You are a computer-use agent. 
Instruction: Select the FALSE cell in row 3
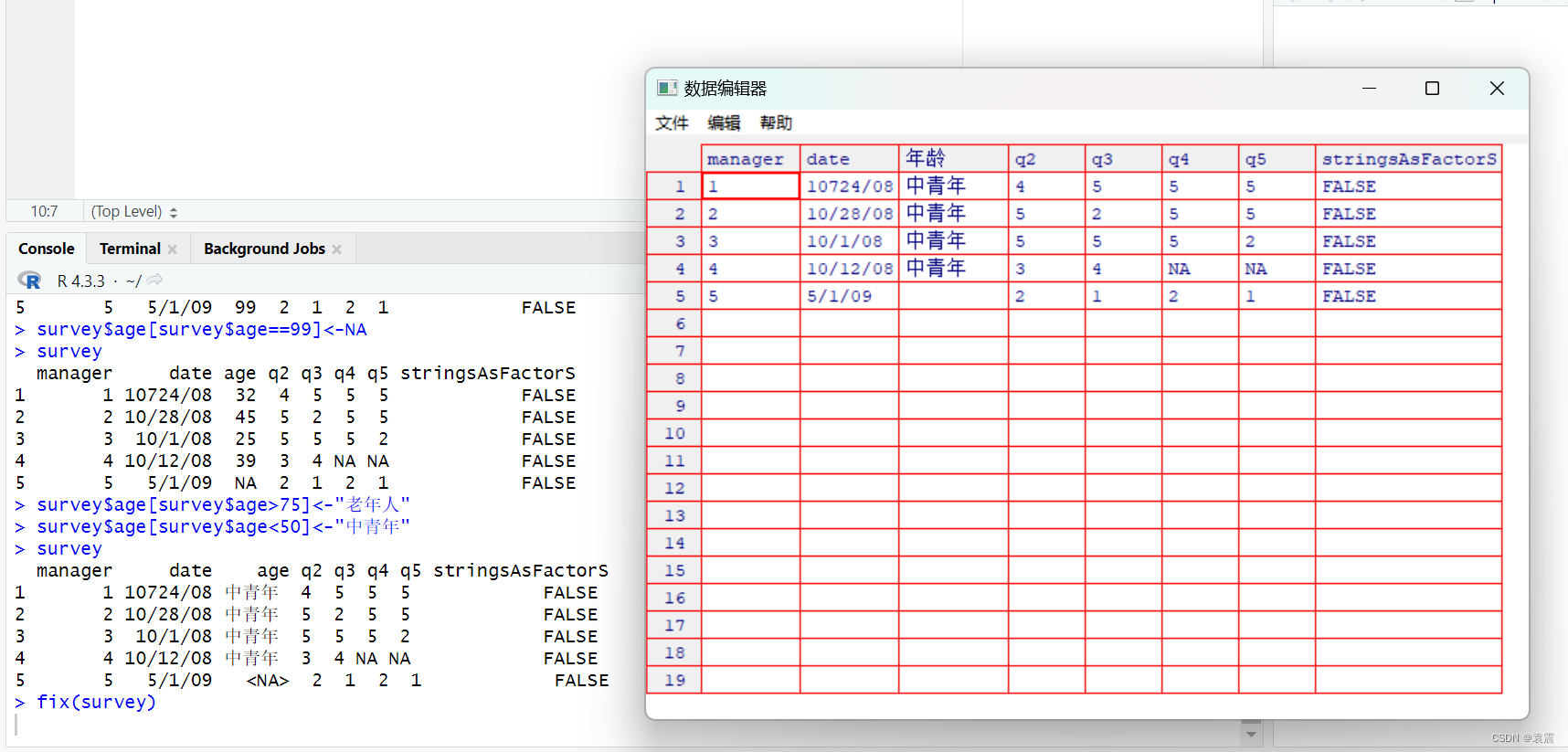(1408, 240)
